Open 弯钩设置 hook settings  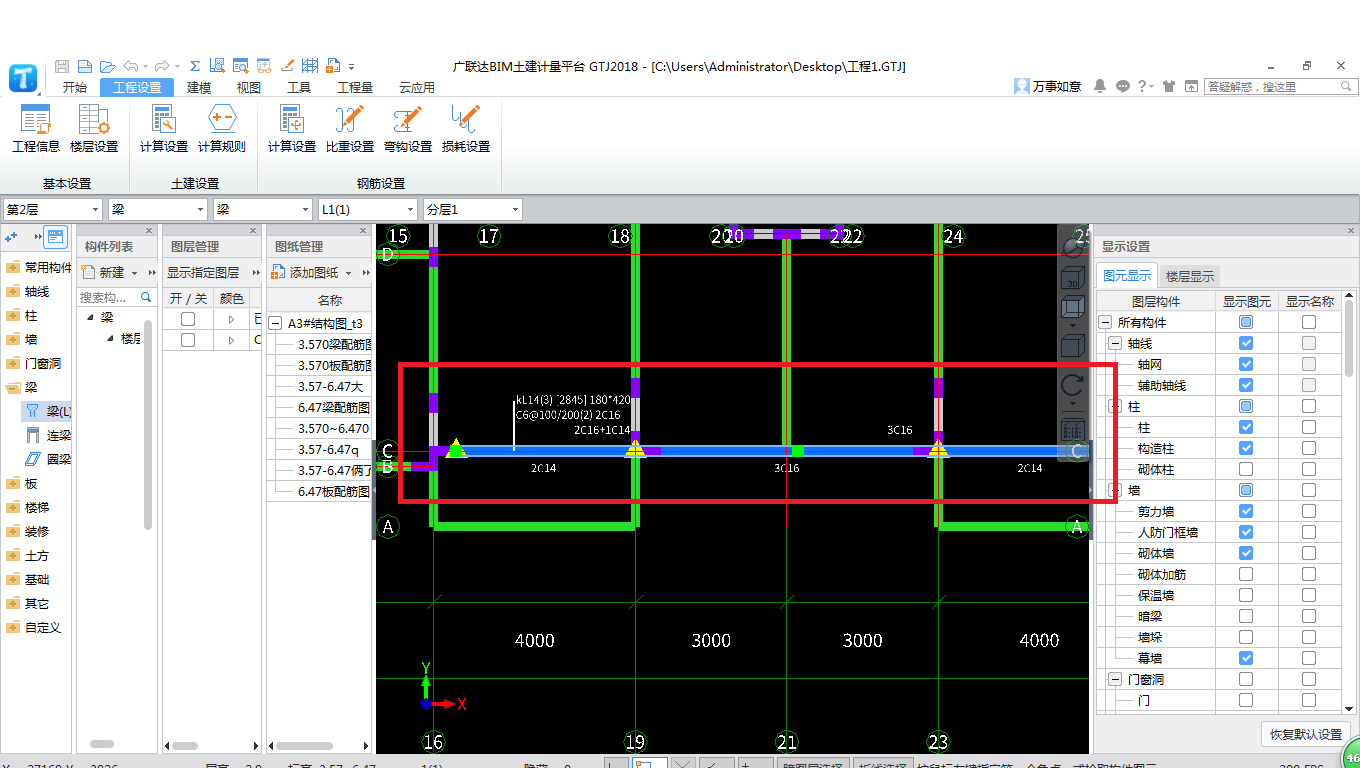click(407, 130)
